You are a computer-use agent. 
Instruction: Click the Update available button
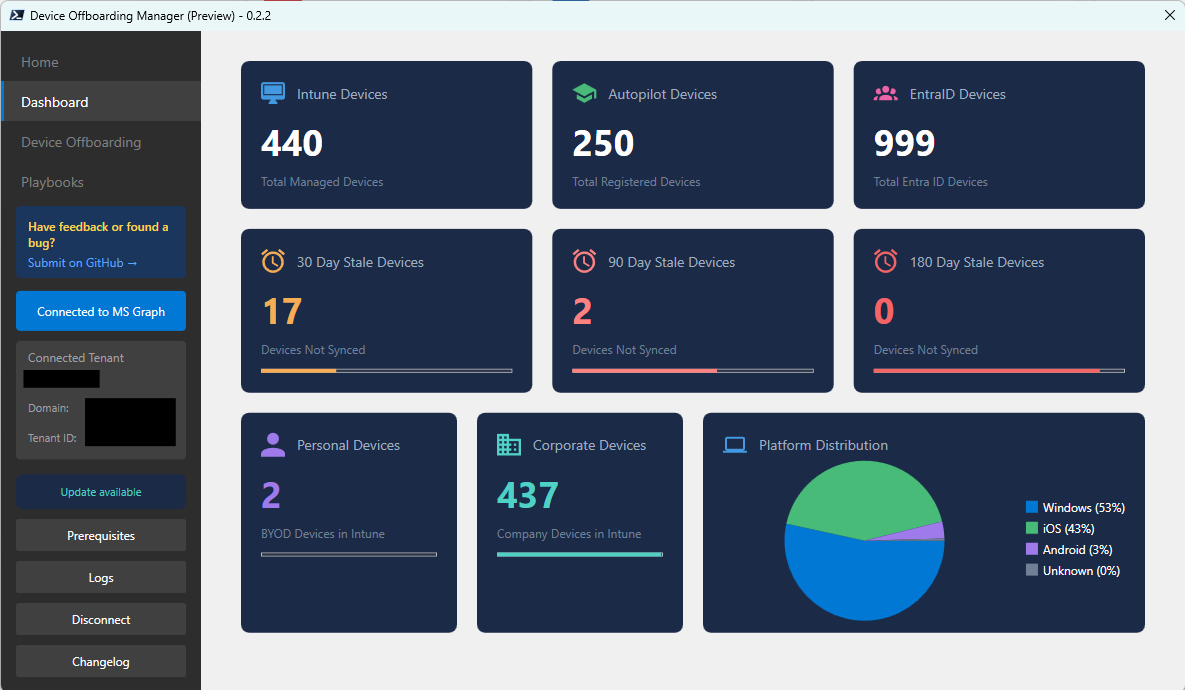click(101, 492)
